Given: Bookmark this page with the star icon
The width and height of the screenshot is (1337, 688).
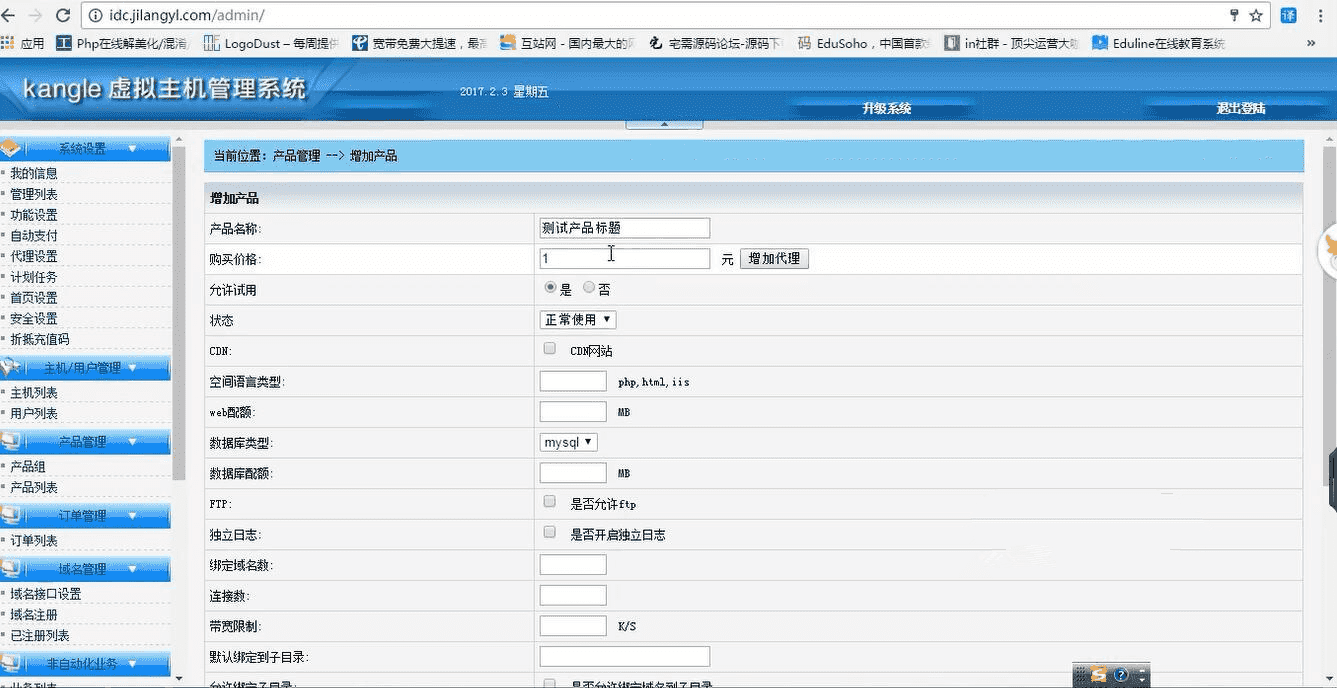Looking at the screenshot, I should coord(1256,16).
